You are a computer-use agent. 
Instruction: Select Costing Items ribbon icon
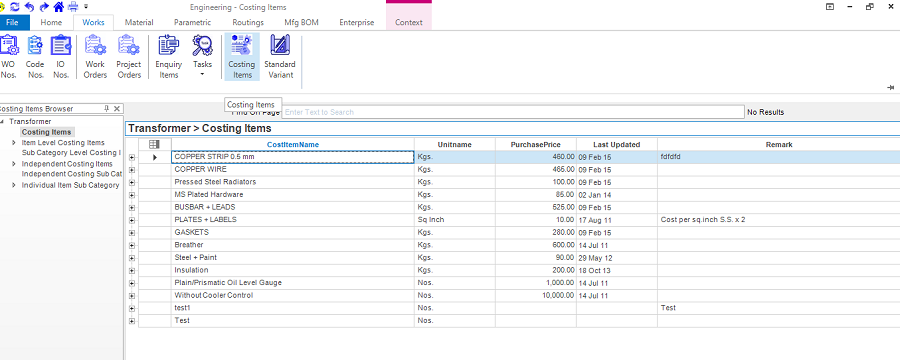click(242, 57)
